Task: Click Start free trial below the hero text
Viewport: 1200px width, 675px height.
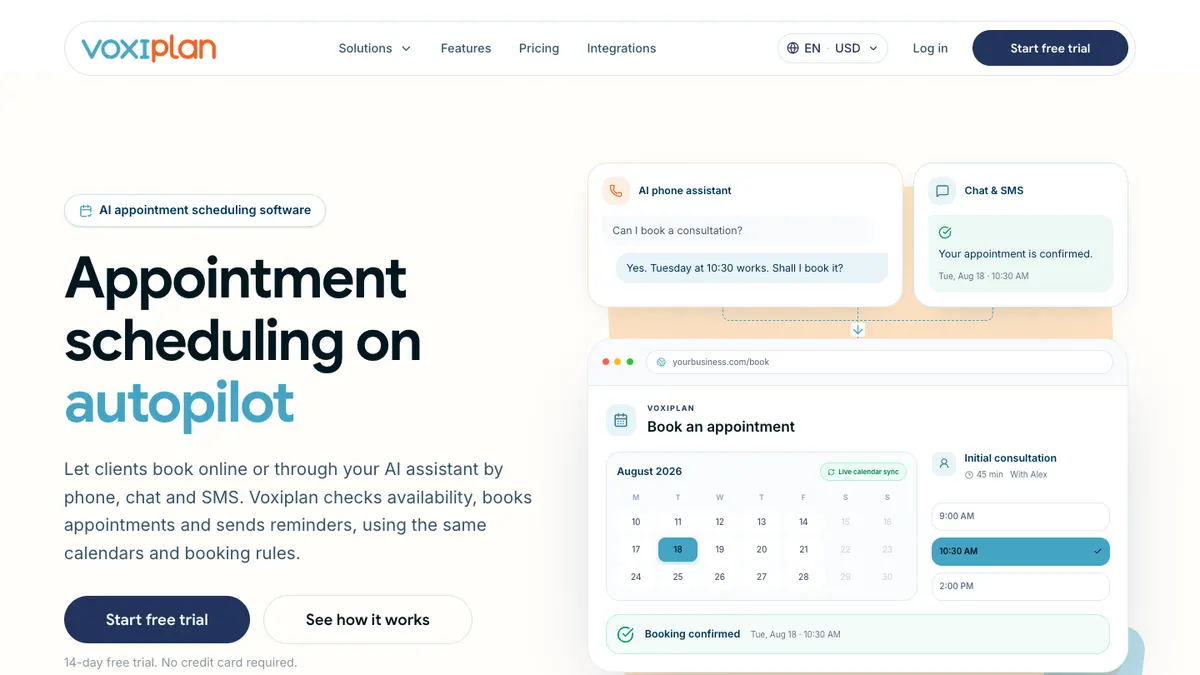Action: tap(157, 620)
